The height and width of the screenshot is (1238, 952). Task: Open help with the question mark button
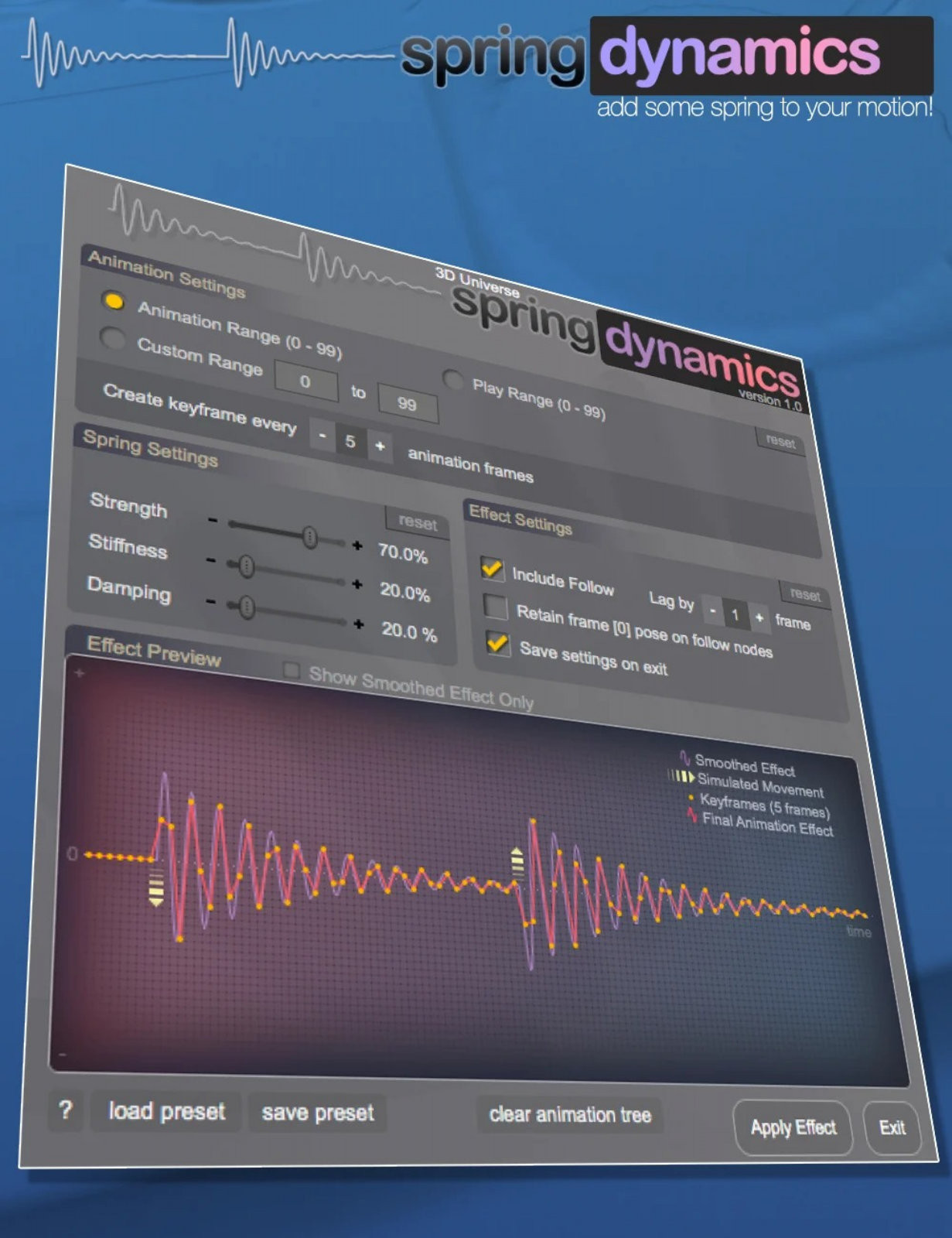[x=66, y=1110]
